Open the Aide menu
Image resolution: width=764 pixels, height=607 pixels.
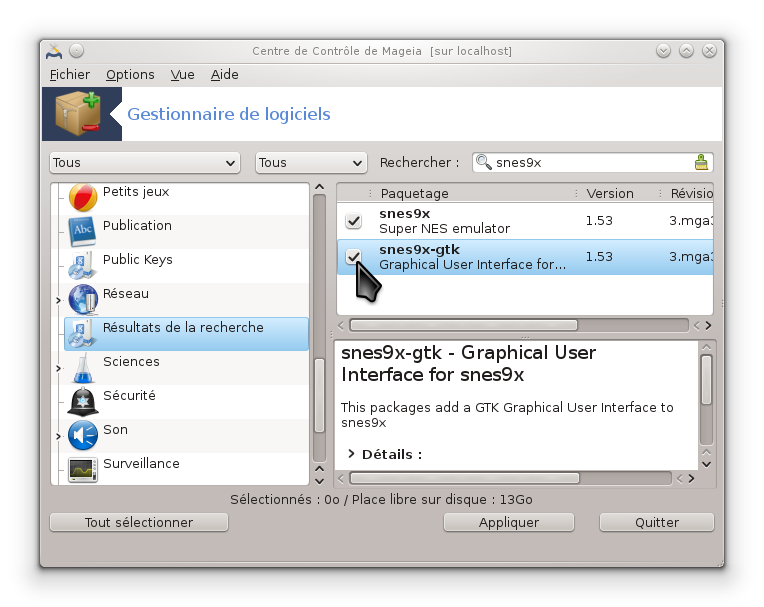pyautogui.click(x=225, y=75)
